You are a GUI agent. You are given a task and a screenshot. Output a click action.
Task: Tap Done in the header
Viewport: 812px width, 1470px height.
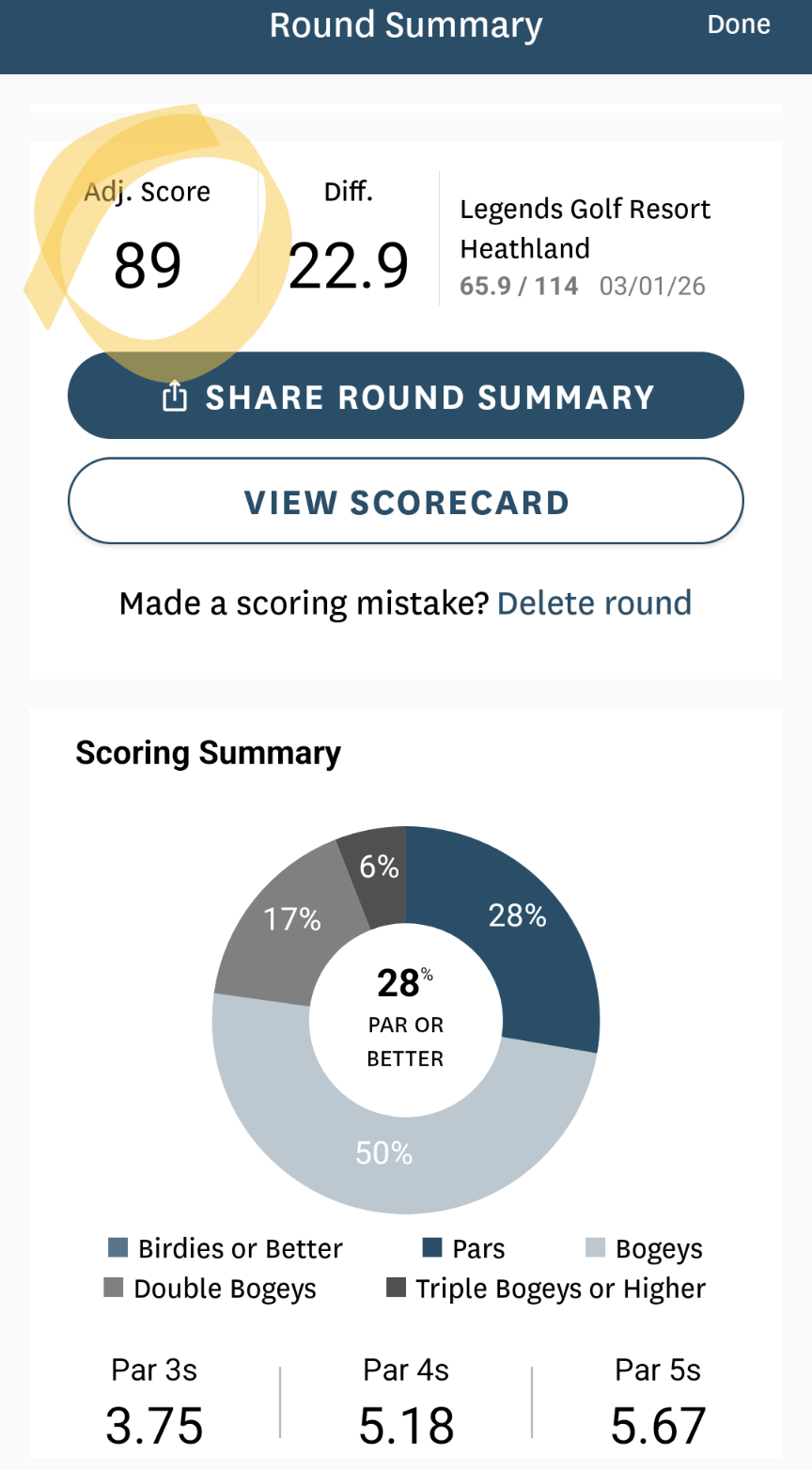(x=739, y=24)
